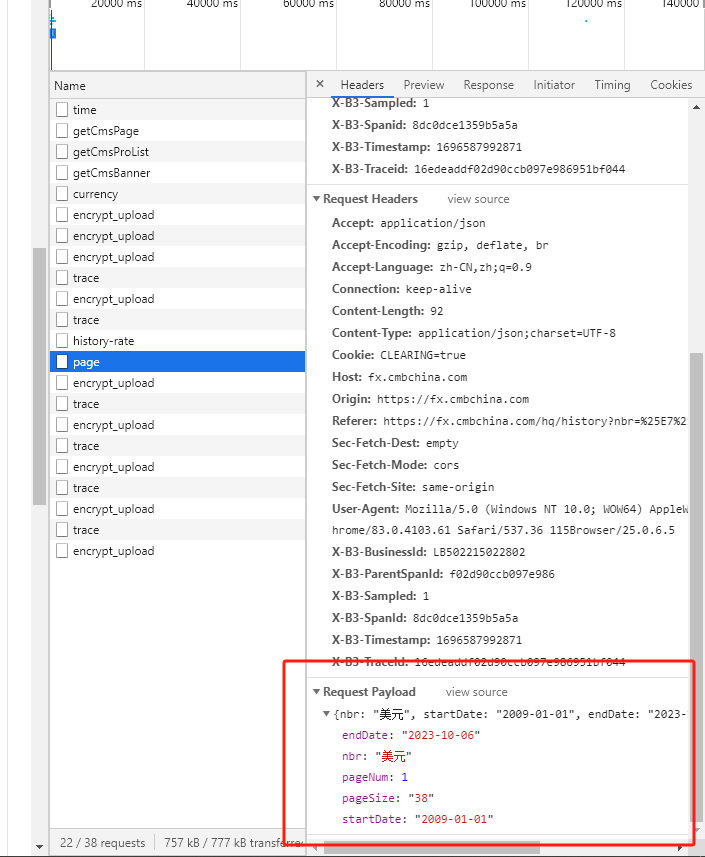The image size is (705, 857).
Task: Click the Accept value application/json
Action: click(433, 223)
